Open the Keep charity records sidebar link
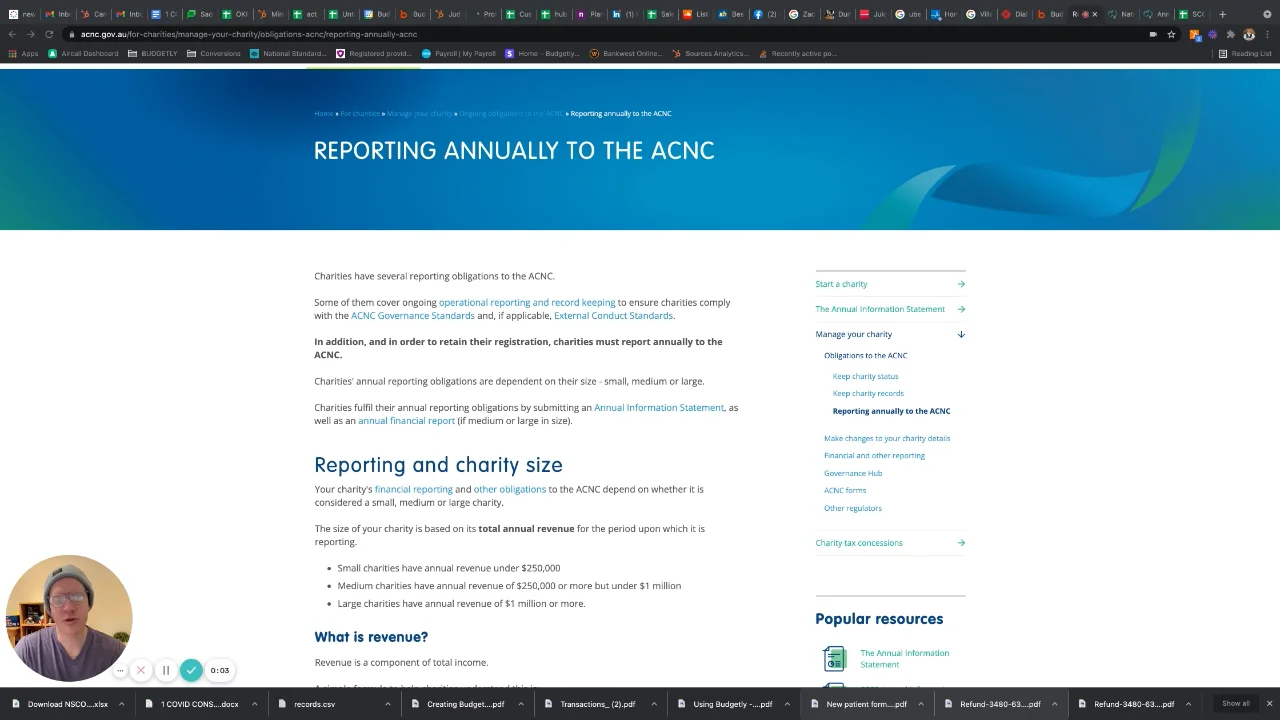The height and width of the screenshot is (720, 1280). click(868, 393)
